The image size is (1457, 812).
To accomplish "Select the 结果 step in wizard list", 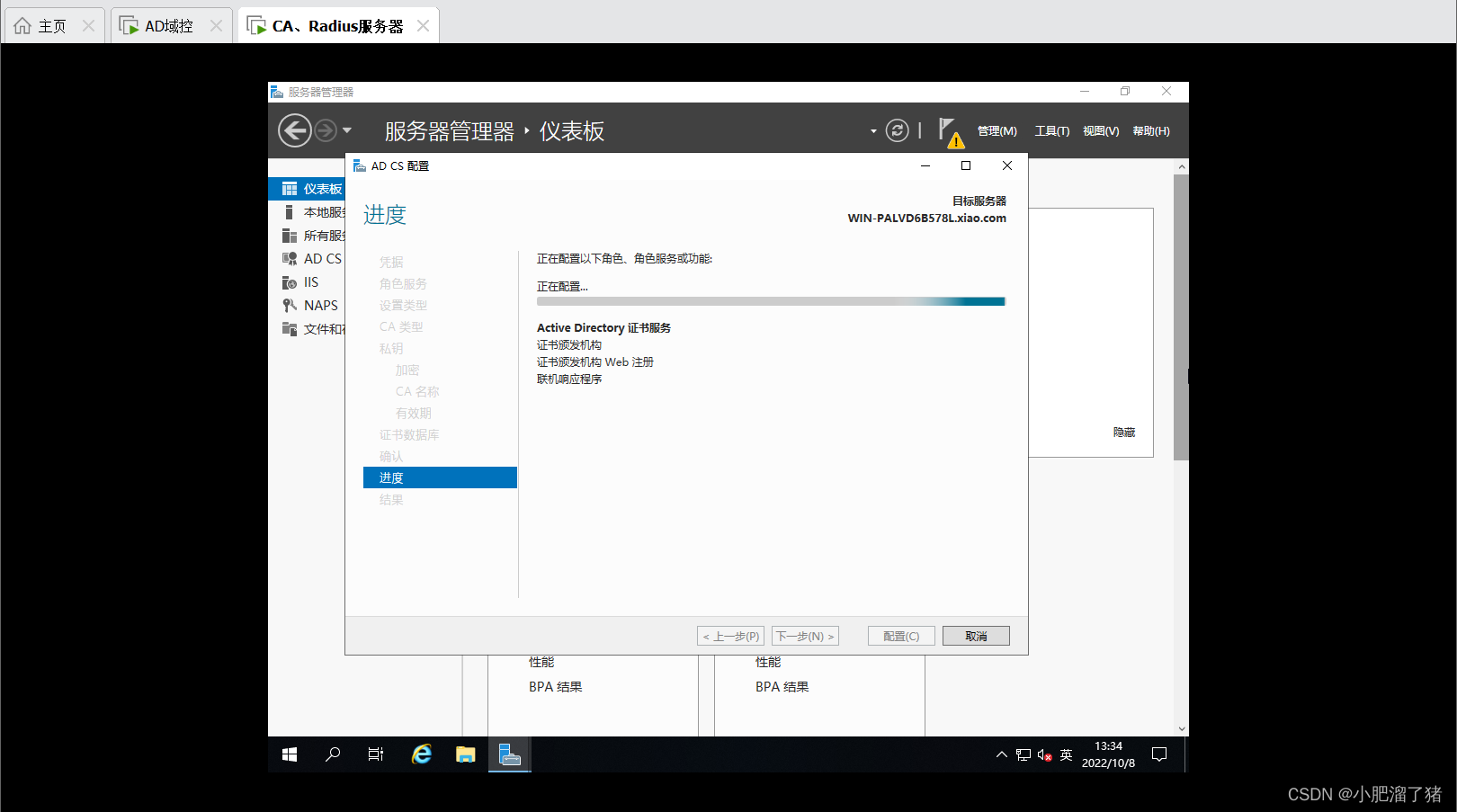I will (391, 499).
